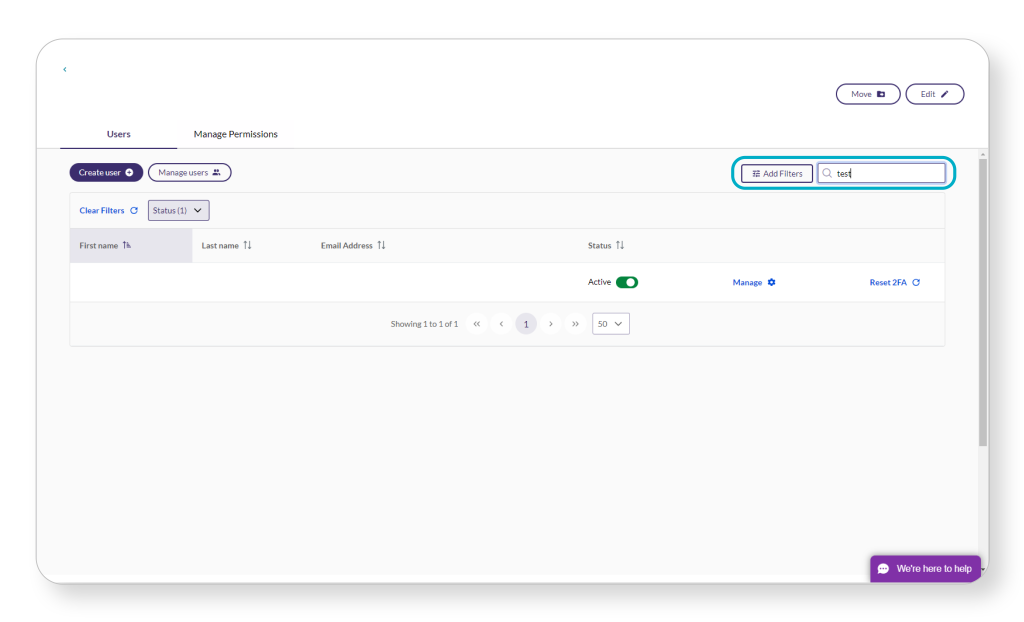Open the rows-per-page dropdown showing 50
Screen dimensions: 1024x622
coord(610,323)
